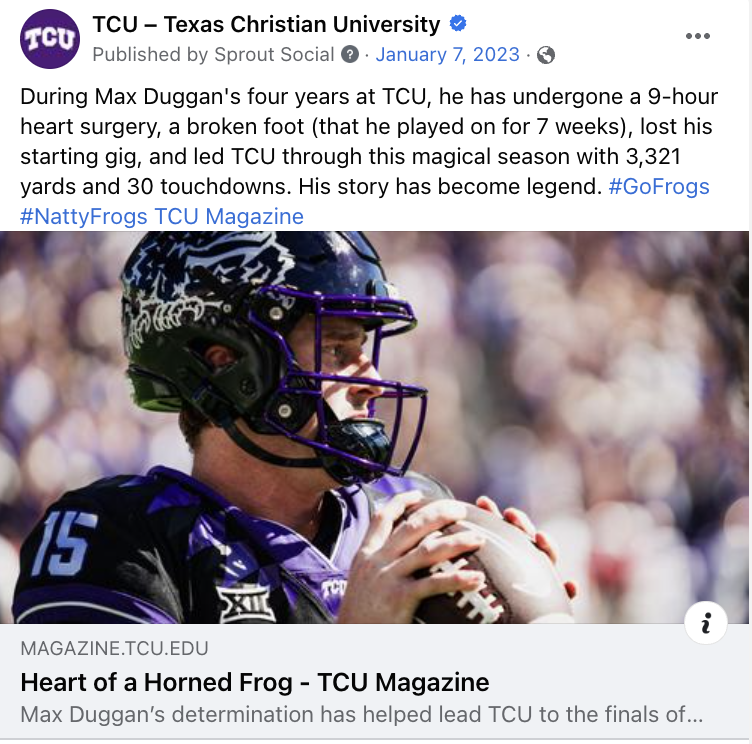Click the TCU purple profile avatar
The width and height of the screenshot is (752, 744).
[x=50, y=39]
